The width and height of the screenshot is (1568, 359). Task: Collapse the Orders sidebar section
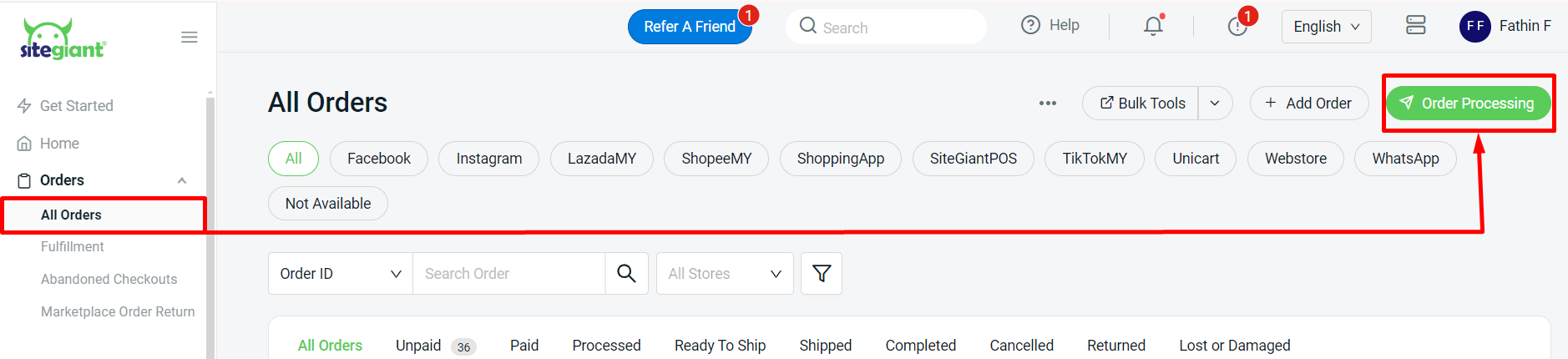[x=182, y=180]
